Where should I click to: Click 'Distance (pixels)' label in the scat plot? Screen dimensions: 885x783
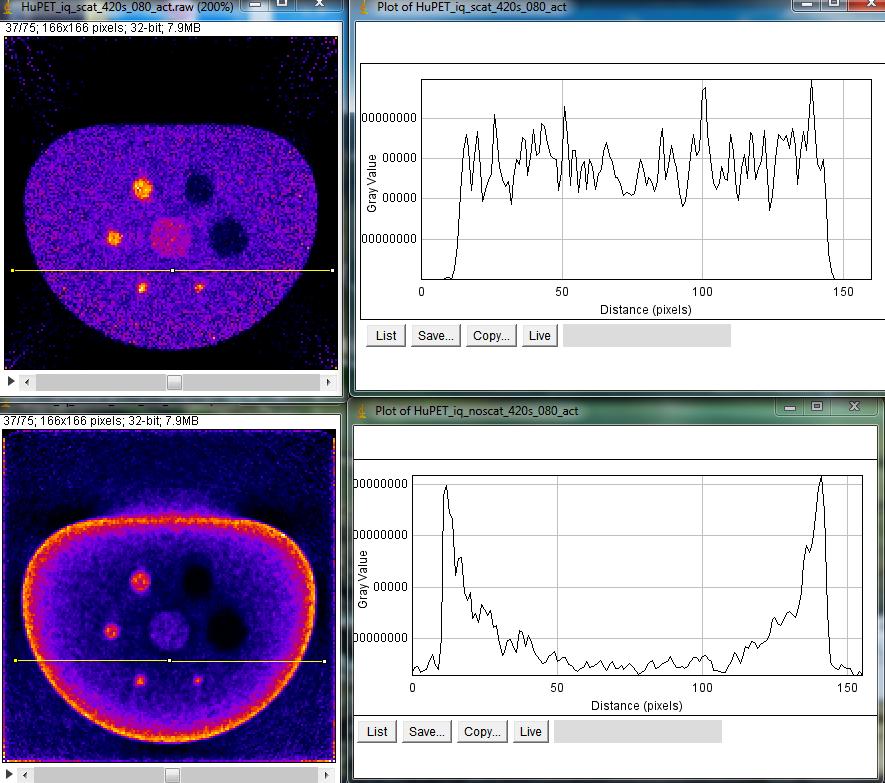(645, 309)
